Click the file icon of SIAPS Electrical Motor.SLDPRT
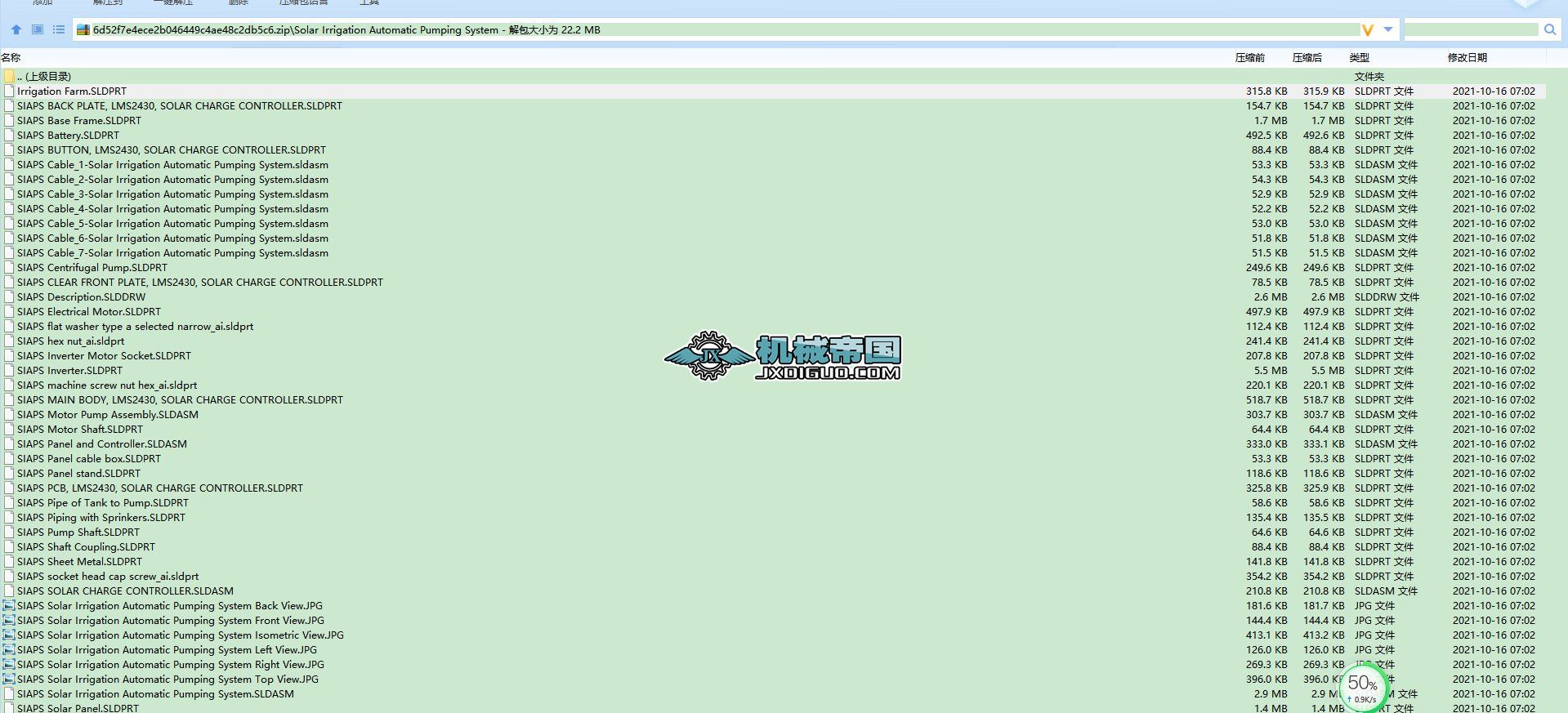This screenshot has width=1568, height=713. pyautogui.click(x=9, y=312)
